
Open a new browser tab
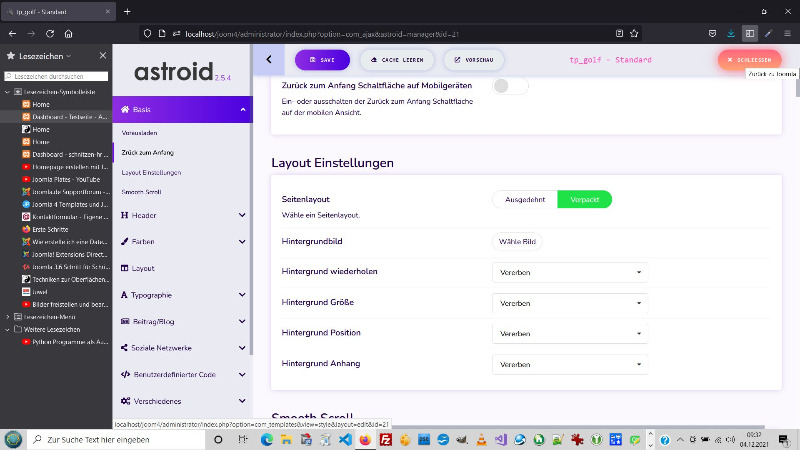[x=127, y=11]
